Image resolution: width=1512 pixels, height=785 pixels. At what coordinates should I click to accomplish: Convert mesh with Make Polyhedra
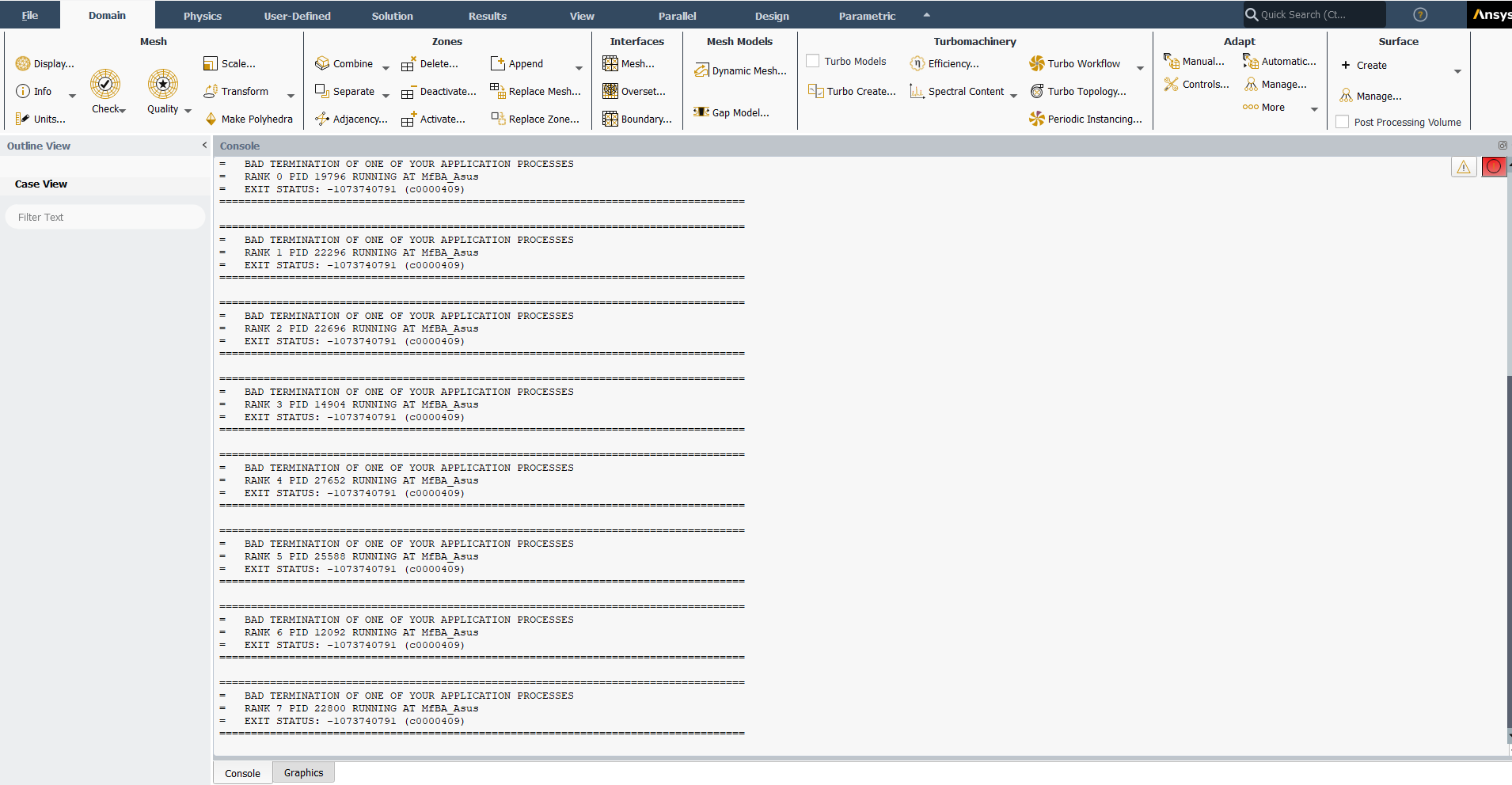(249, 119)
